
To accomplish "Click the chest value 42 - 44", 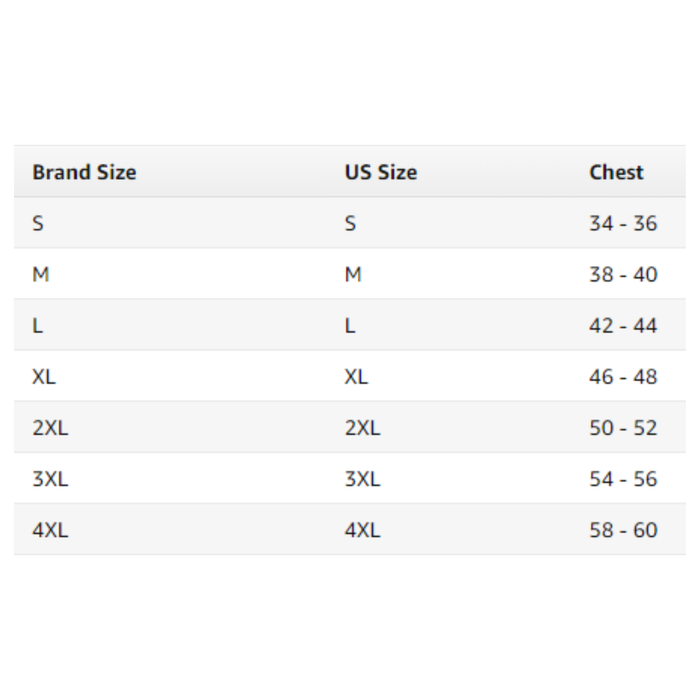I will tap(623, 325).
